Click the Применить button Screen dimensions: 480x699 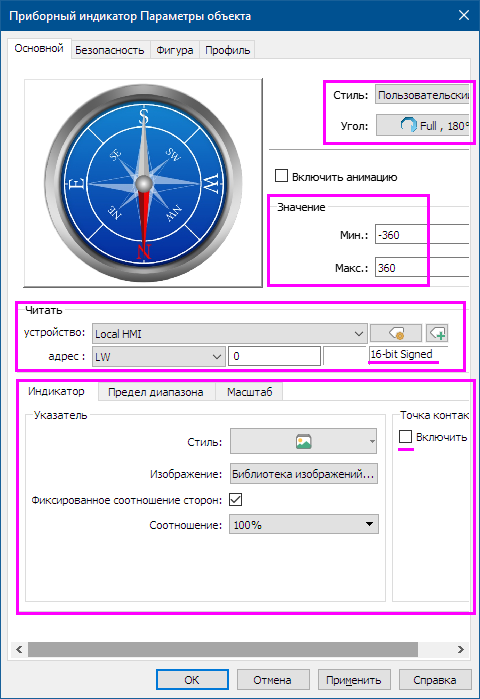[354, 679]
